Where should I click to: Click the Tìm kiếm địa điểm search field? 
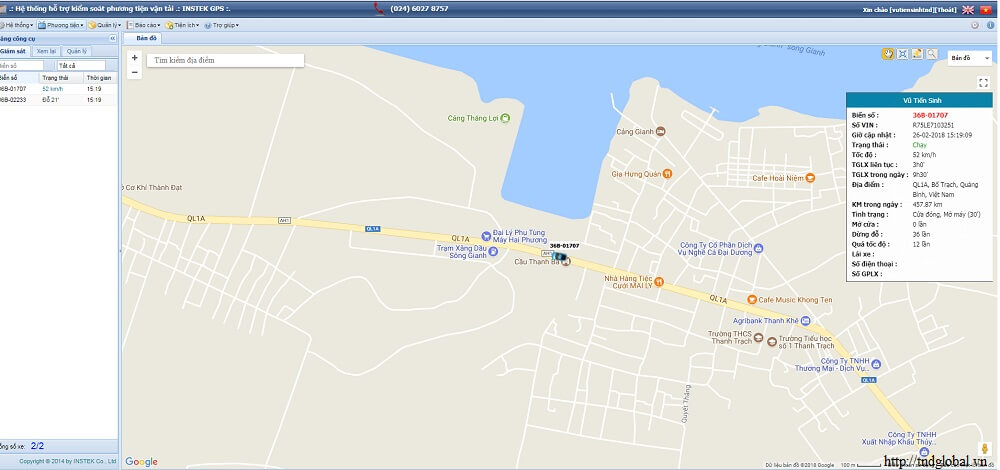pyautogui.click(x=225, y=60)
